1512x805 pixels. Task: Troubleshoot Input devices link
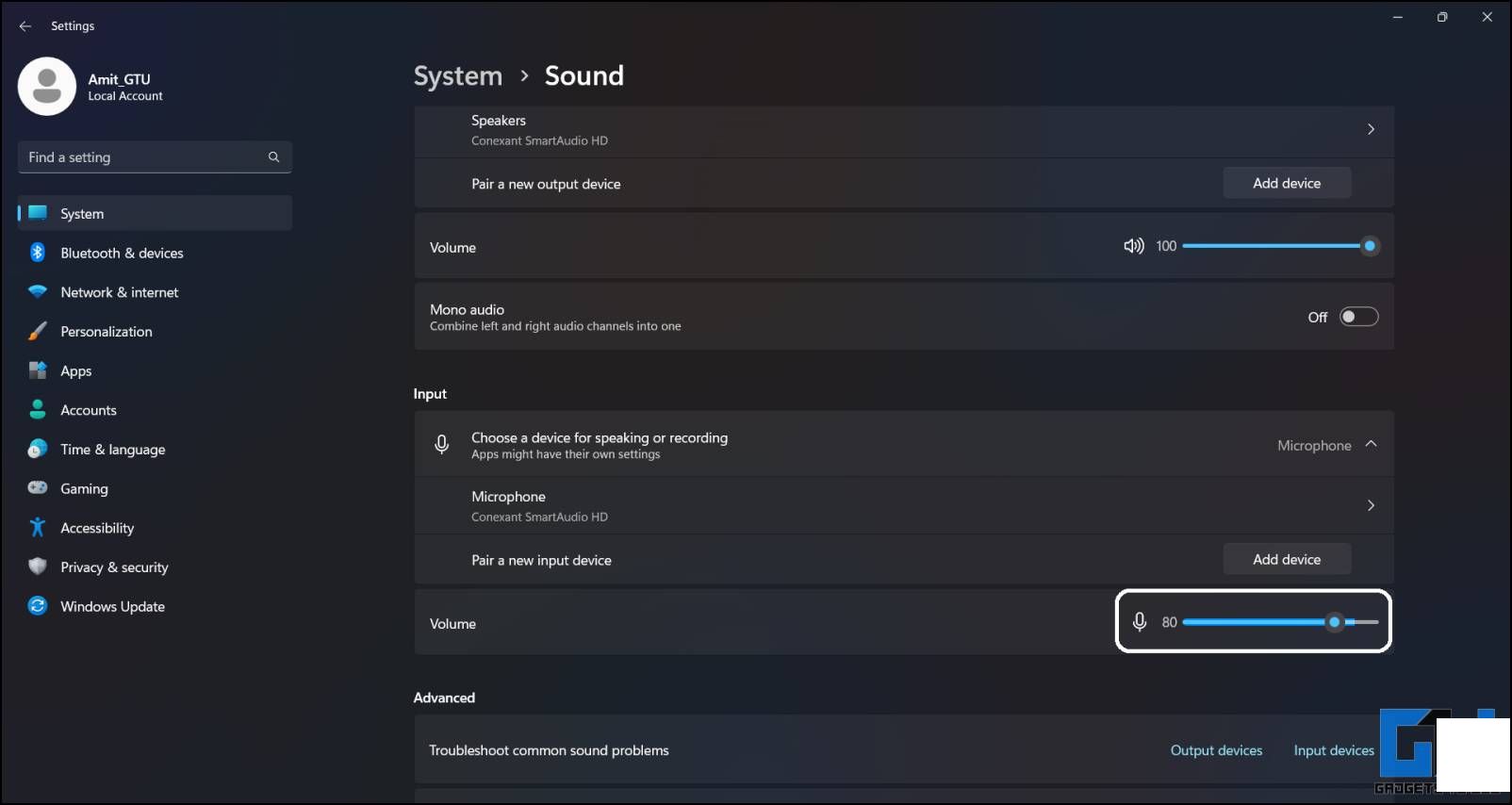pos(1334,750)
